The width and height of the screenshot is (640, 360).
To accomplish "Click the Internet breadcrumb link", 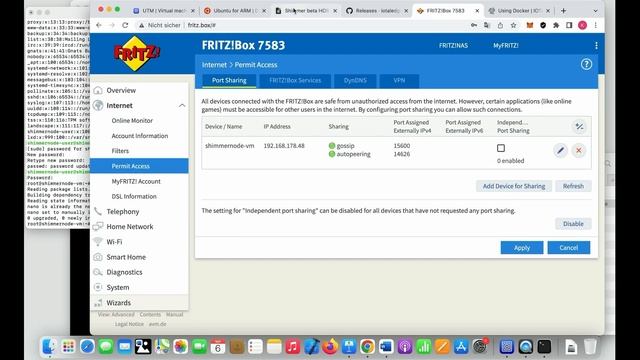I will 214,65.
